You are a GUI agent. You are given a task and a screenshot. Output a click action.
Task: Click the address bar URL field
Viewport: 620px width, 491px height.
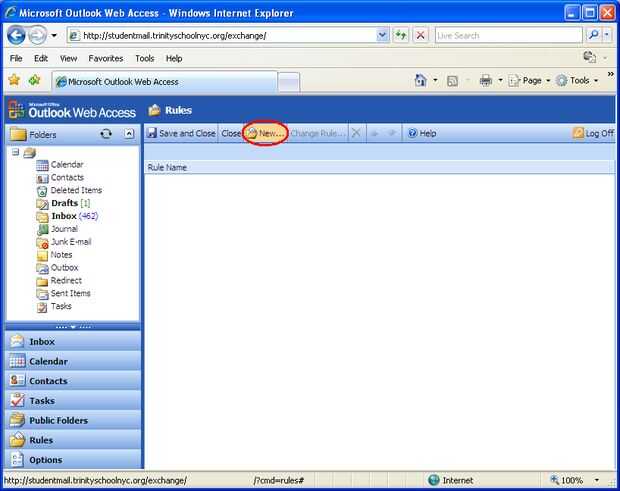221,36
